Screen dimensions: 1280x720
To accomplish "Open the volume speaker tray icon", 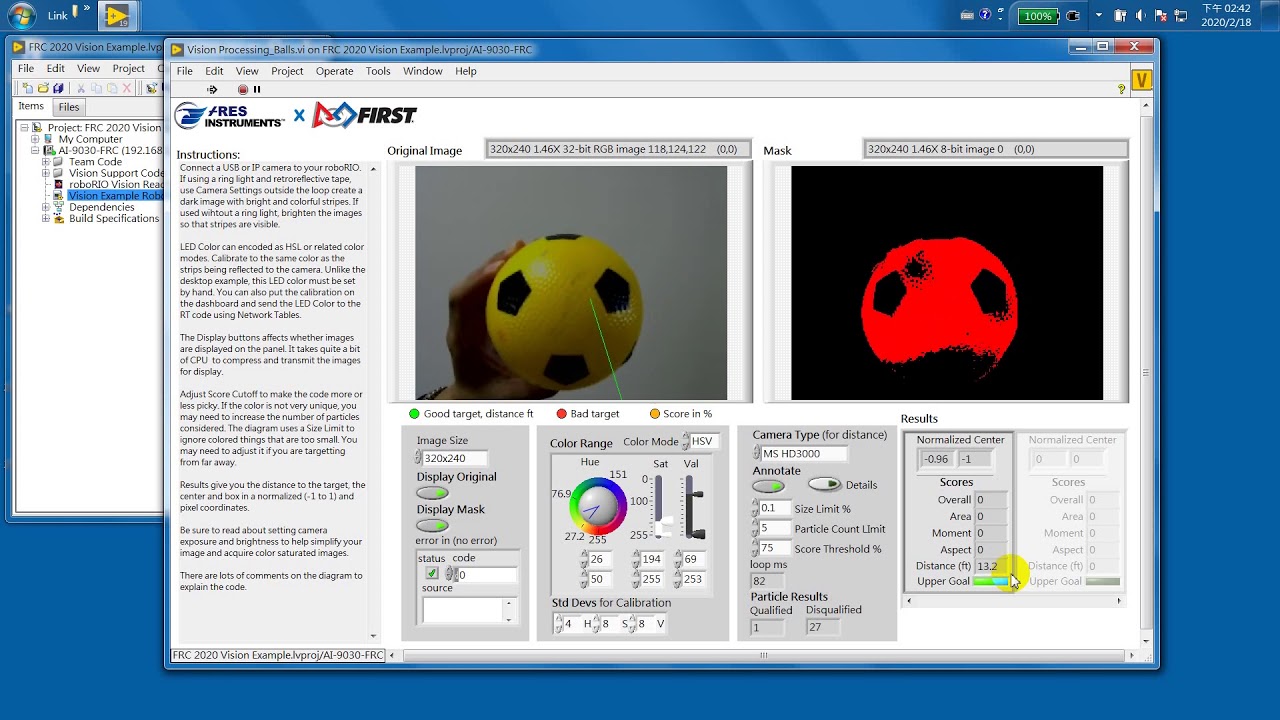I will click(x=1141, y=16).
